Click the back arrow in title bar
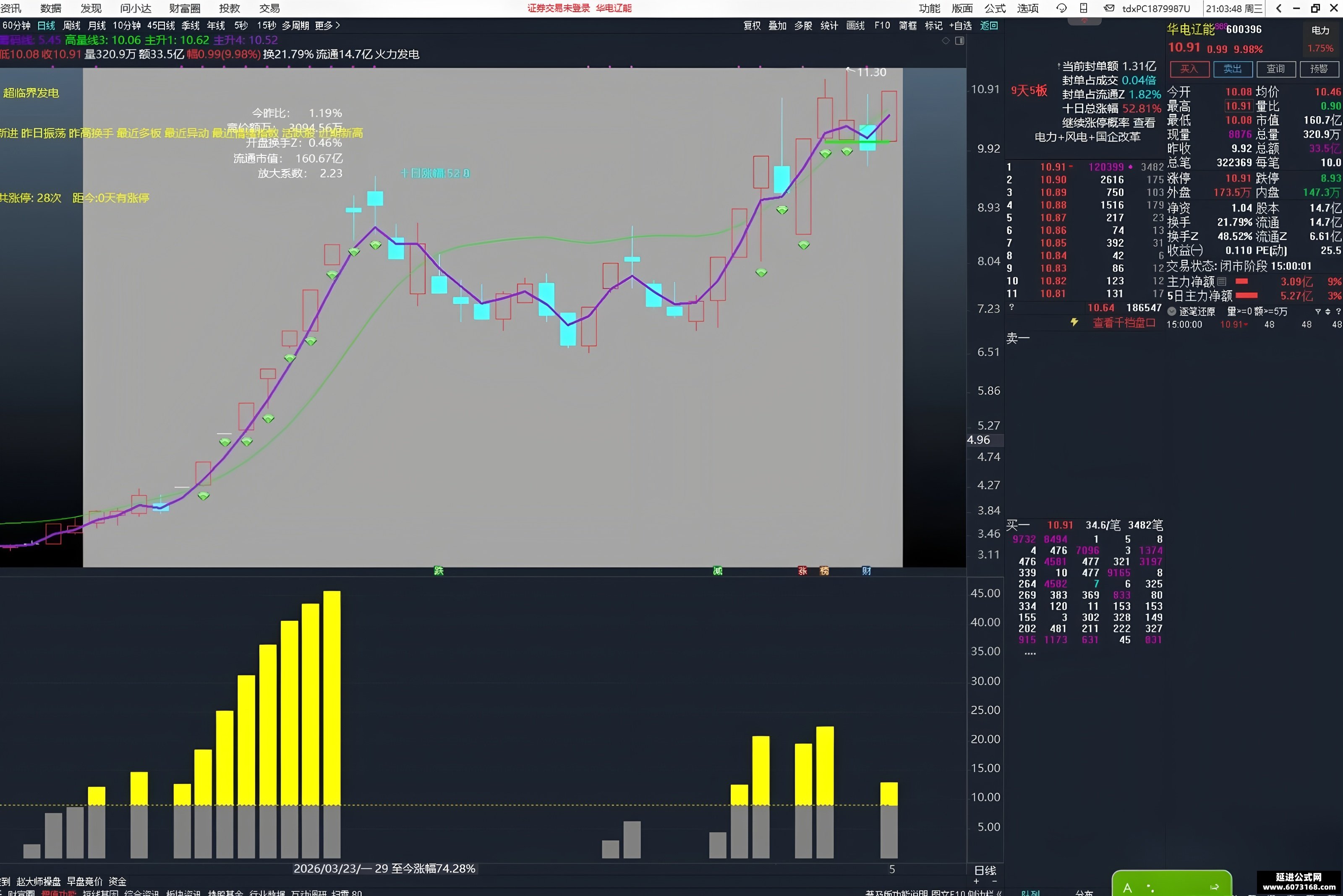Screen dimensions: 1343x896 coord(1279,8)
